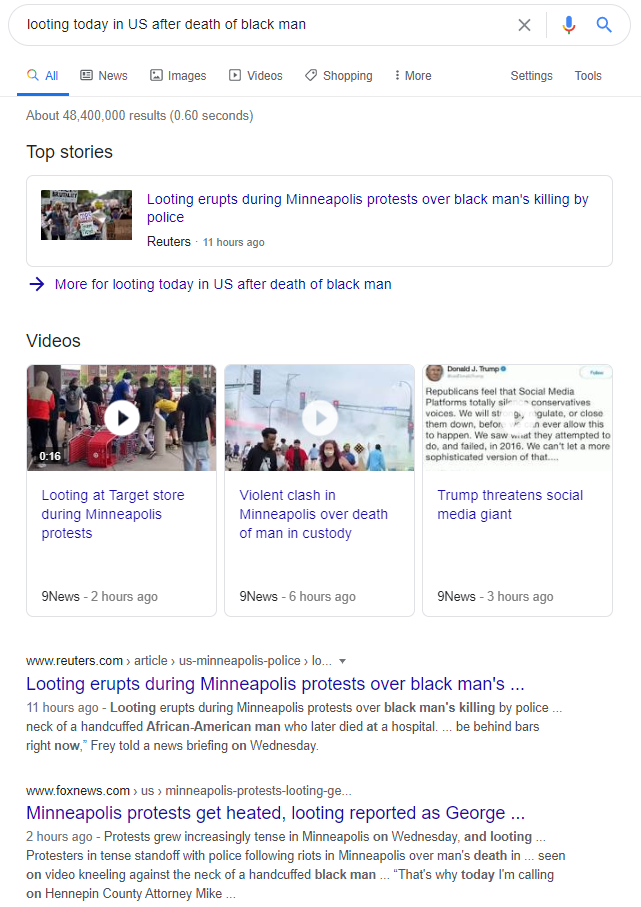Open the Trump tweet video thumbnail
The image size is (641, 907).
click(x=517, y=418)
